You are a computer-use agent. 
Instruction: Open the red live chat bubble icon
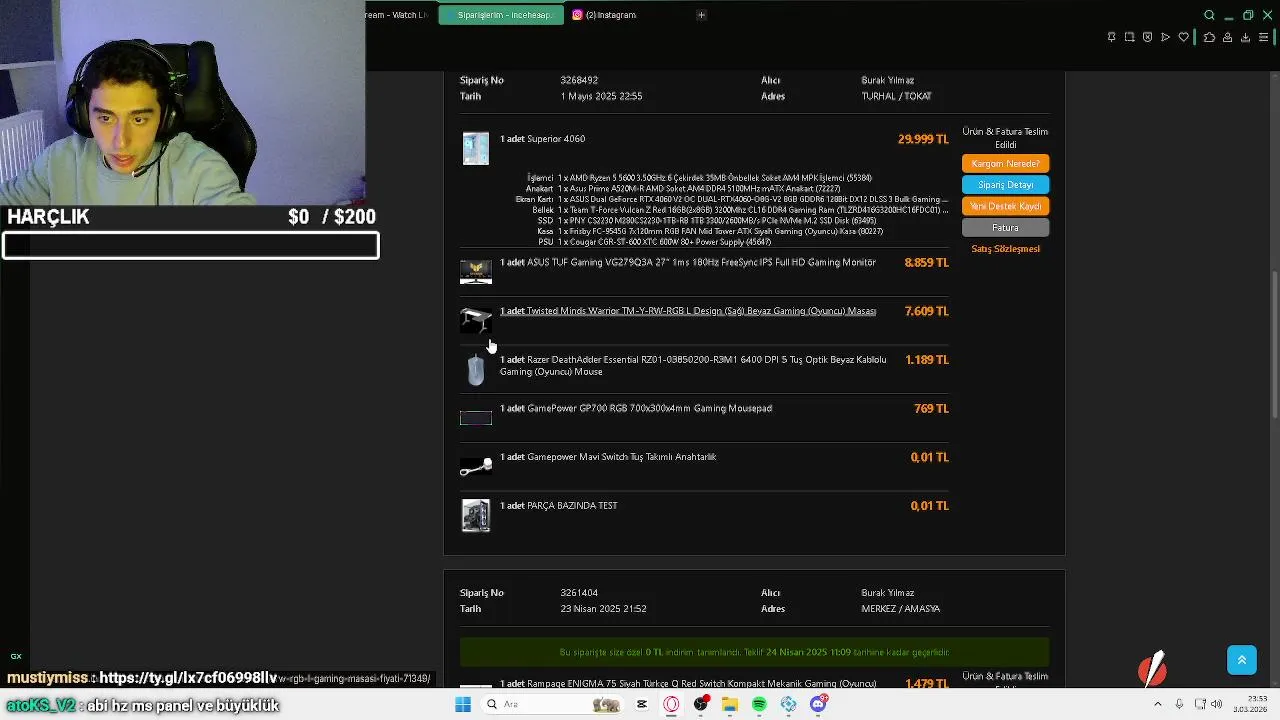tap(1152, 670)
